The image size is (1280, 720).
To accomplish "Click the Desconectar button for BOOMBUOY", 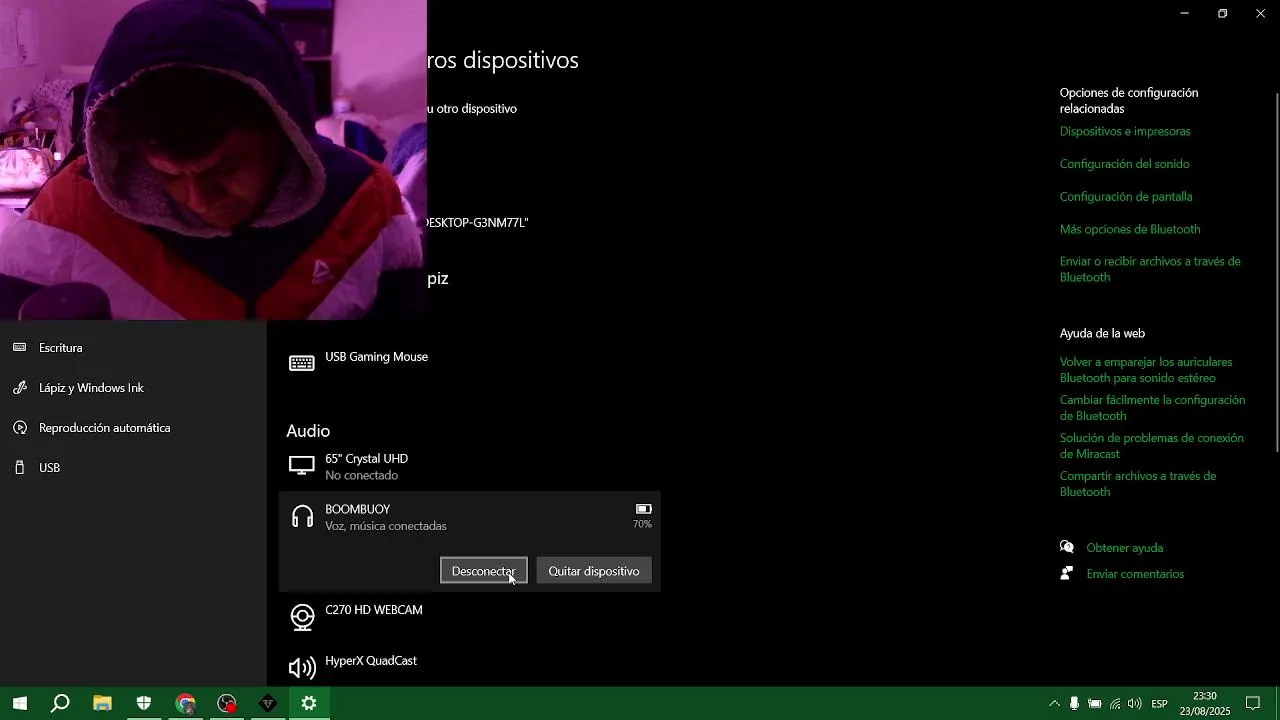I will coord(484,571).
